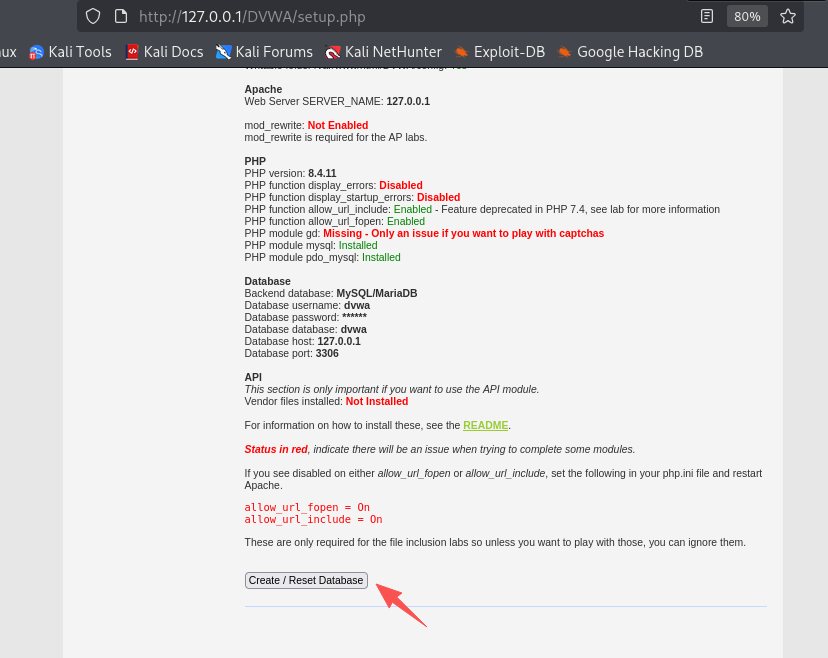Screen dimensions: 828x658
Task: Click PHP version value 8.4.11
Action: (x=322, y=173)
